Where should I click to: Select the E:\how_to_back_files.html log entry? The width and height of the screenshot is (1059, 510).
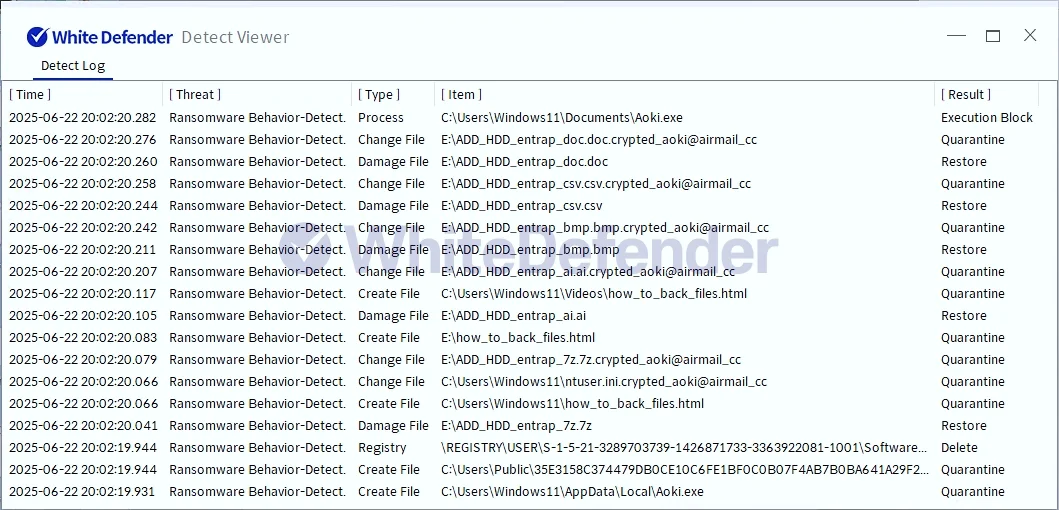coord(518,338)
